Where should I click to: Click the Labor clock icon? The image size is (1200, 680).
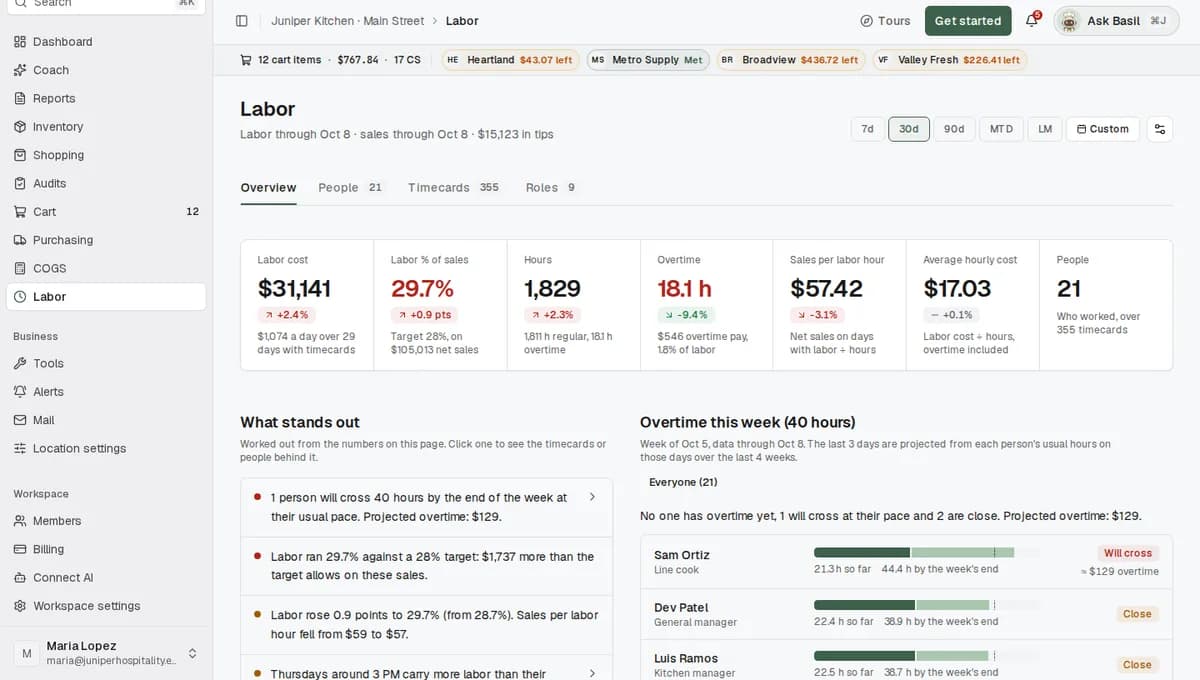20,297
